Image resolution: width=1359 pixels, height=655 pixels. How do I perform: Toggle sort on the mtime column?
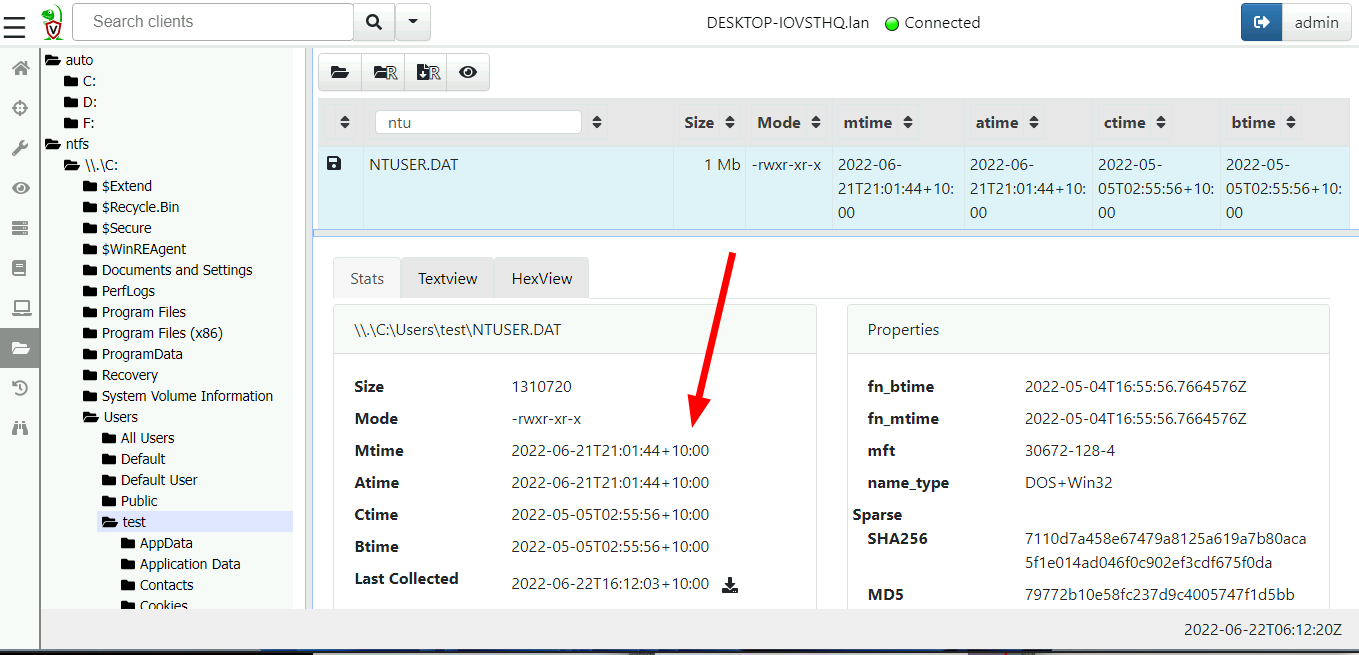(x=908, y=123)
